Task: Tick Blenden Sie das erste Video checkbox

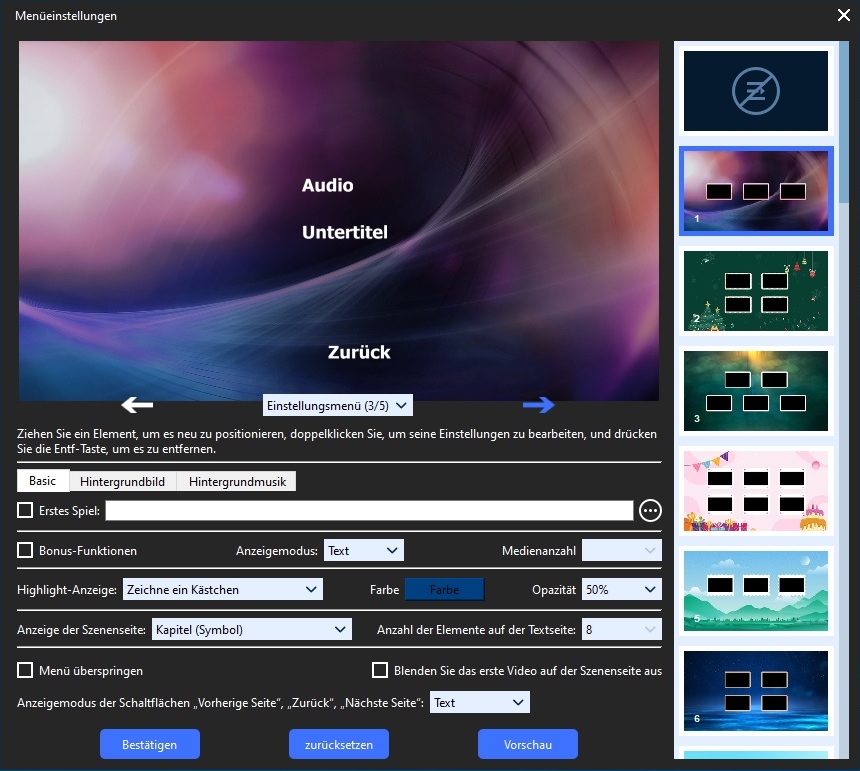Action: coord(380,670)
